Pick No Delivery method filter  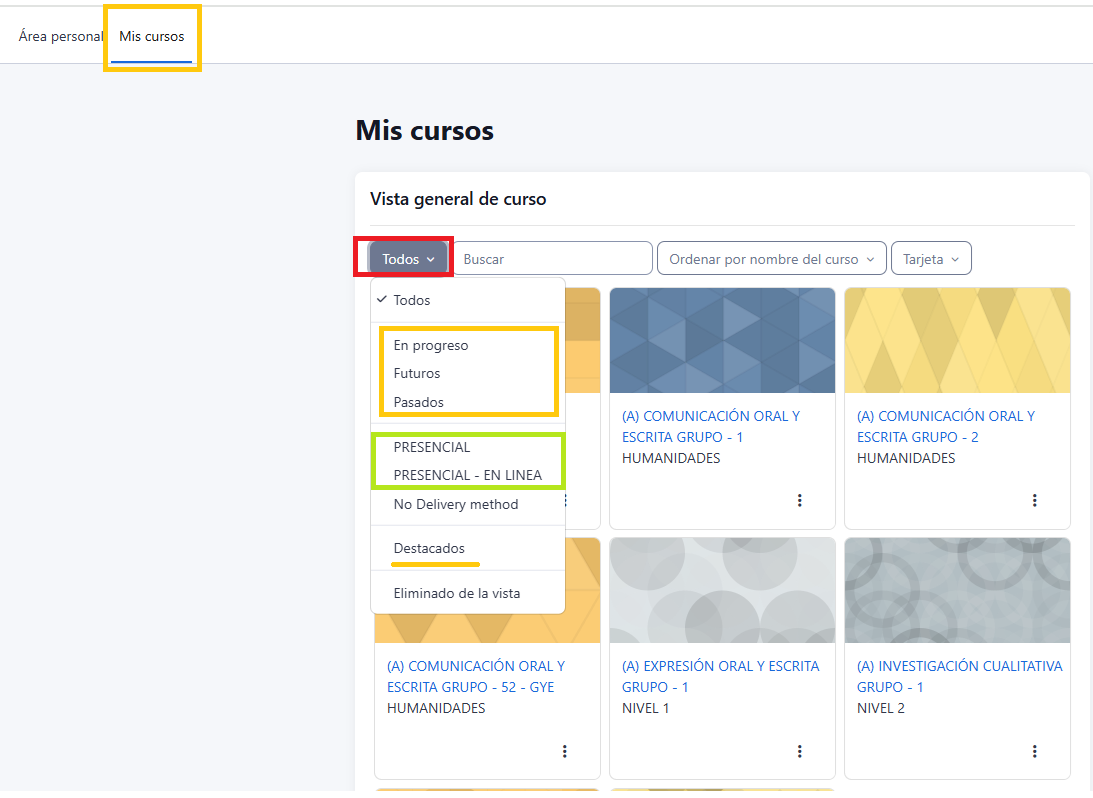[x=456, y=504]
